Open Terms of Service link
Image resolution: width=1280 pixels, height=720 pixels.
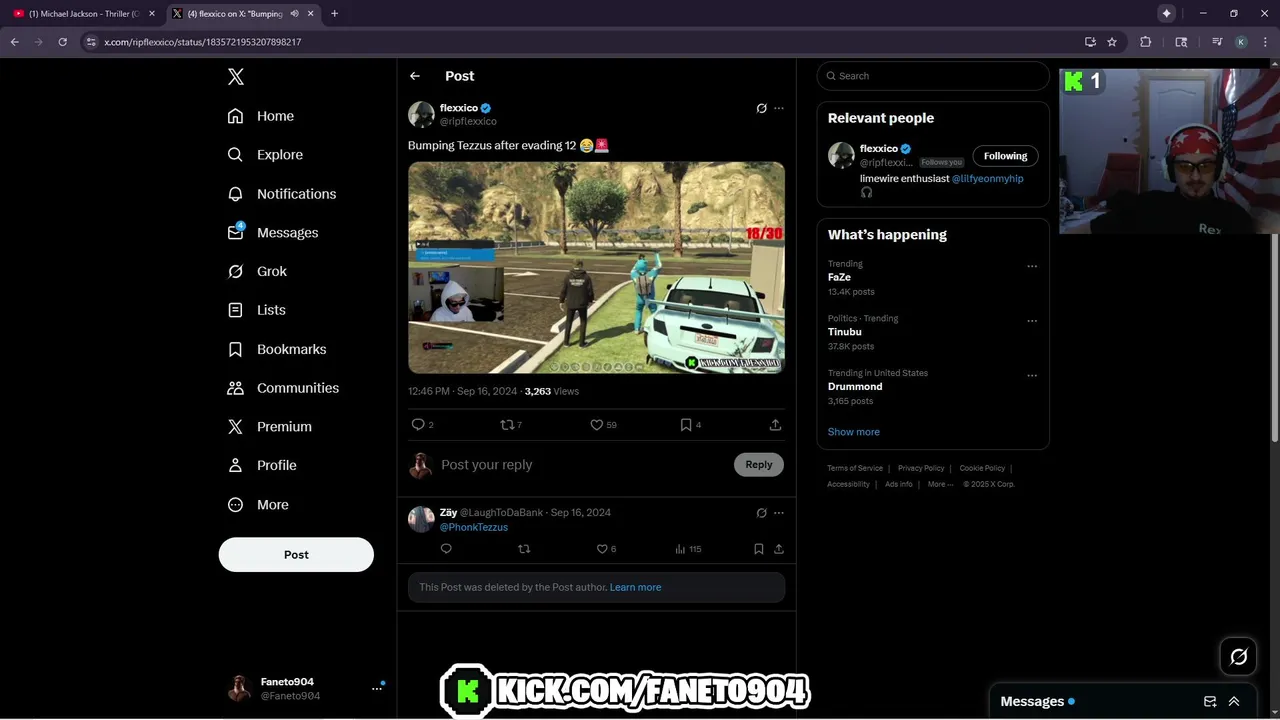[855, 468]
